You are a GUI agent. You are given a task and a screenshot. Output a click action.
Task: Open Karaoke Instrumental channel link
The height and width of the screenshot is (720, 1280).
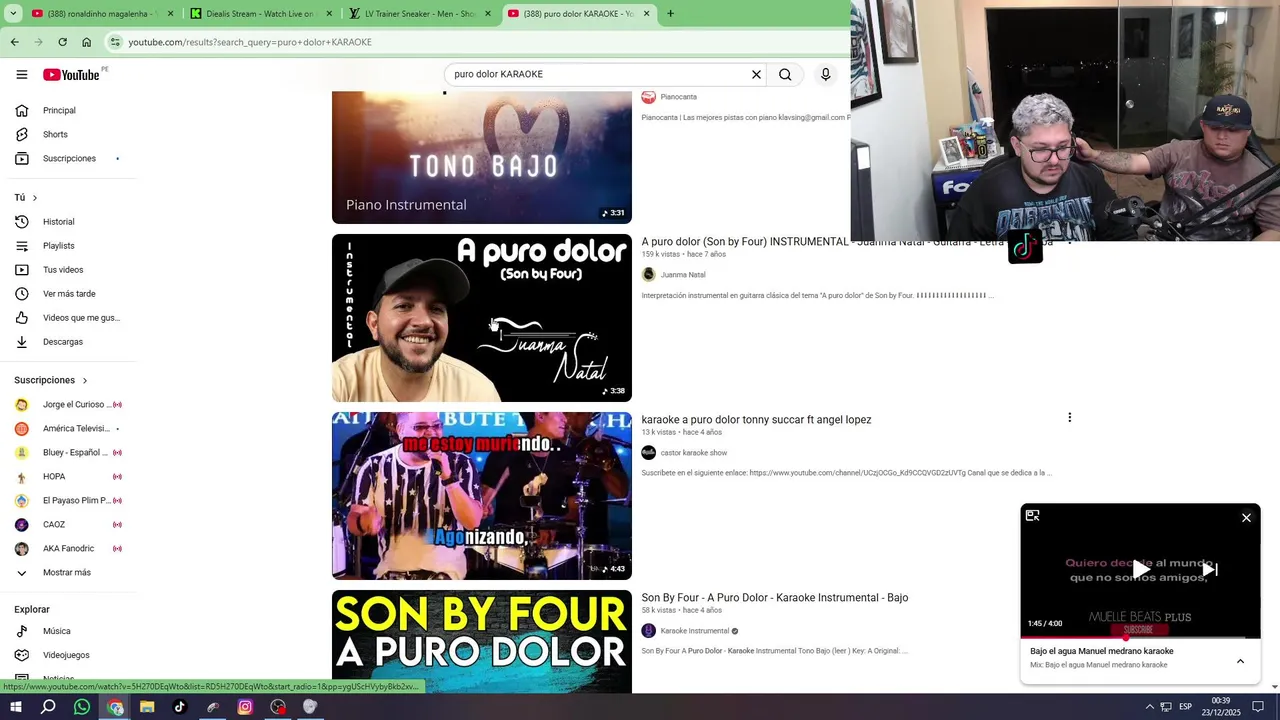[694, 631]
